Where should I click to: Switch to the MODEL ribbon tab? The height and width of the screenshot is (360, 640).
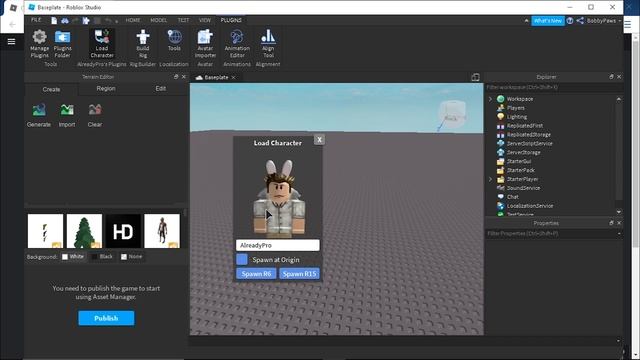tap(158, 20)
